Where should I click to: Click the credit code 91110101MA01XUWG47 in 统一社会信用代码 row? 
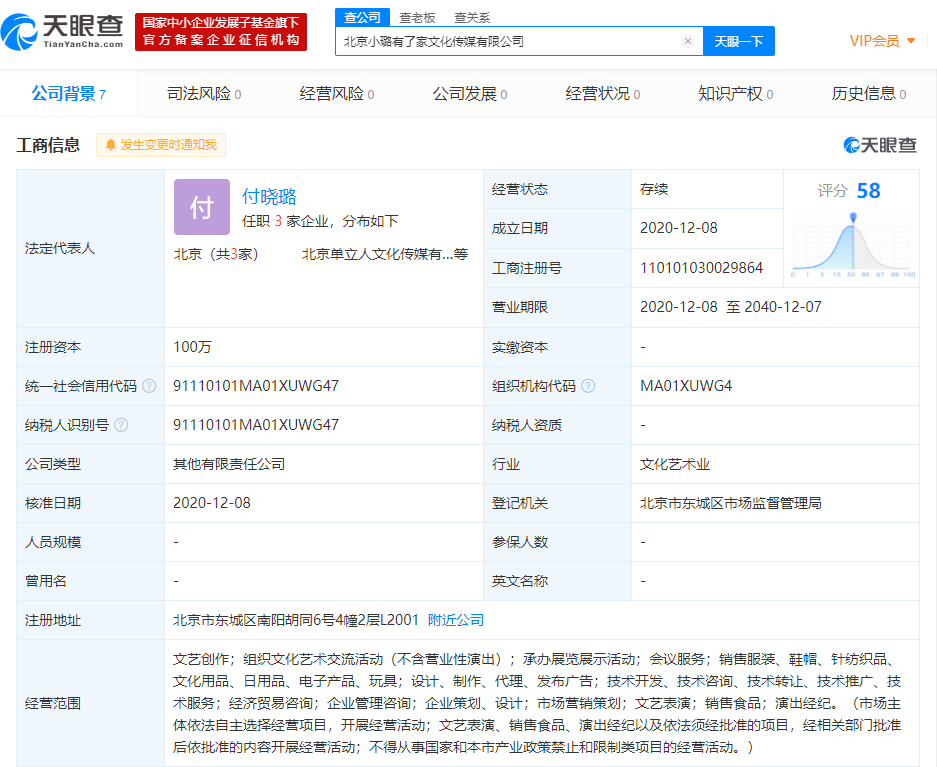[256, 386]
